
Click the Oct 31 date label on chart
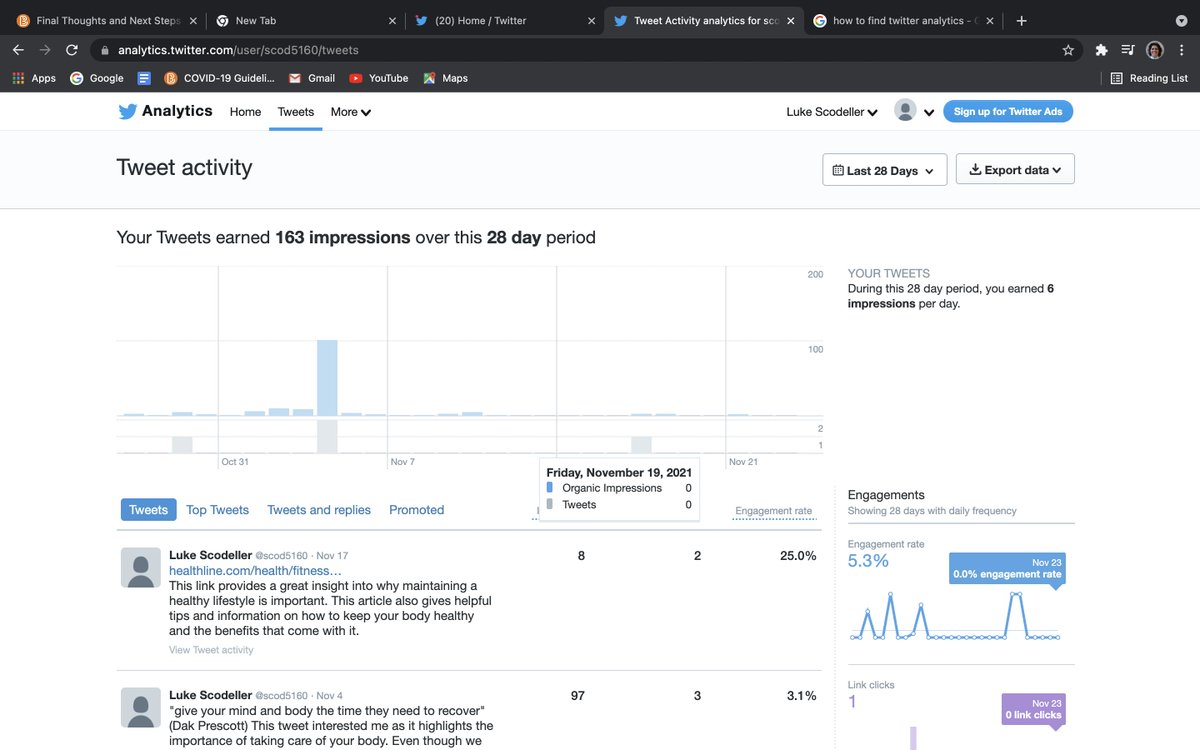click(x=235, y=462)
